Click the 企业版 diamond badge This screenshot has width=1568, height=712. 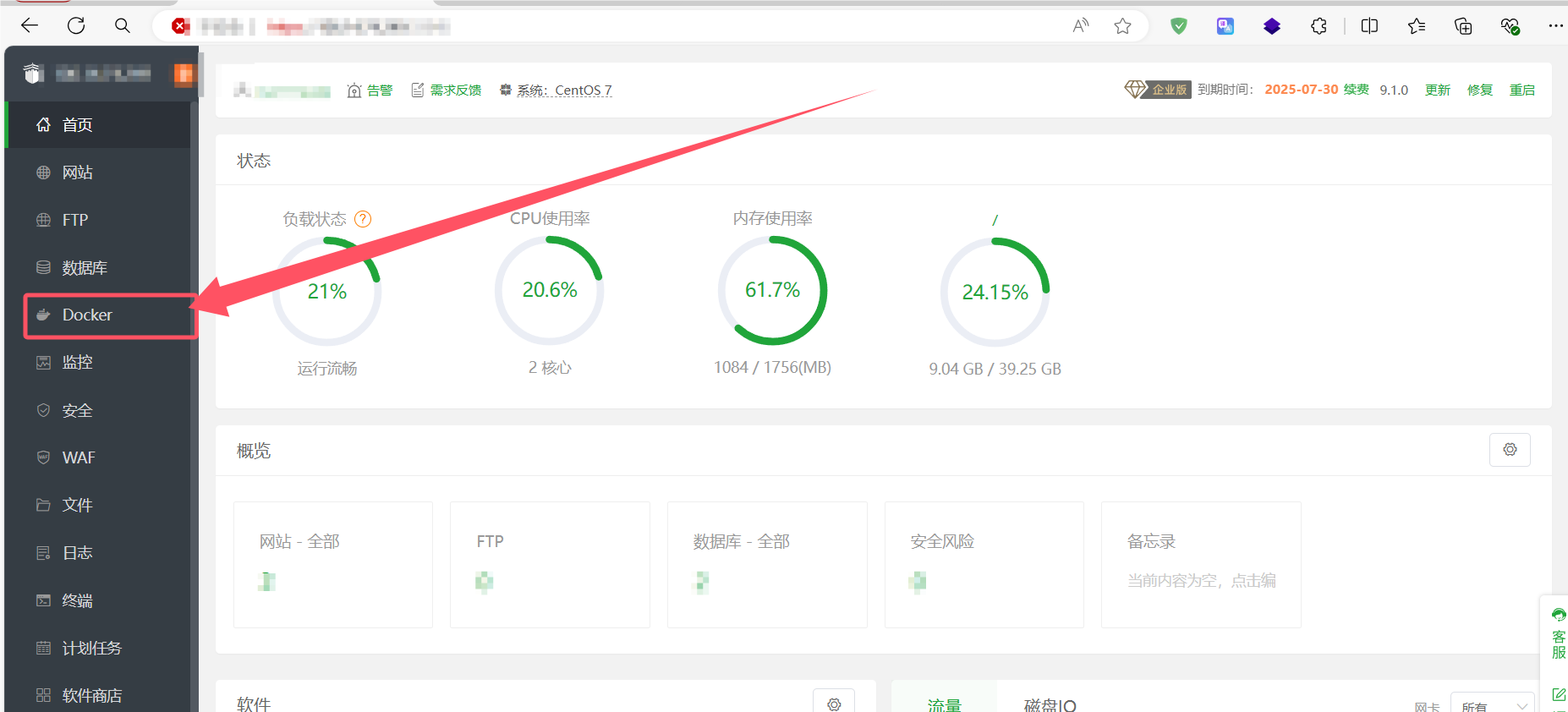1157,90
